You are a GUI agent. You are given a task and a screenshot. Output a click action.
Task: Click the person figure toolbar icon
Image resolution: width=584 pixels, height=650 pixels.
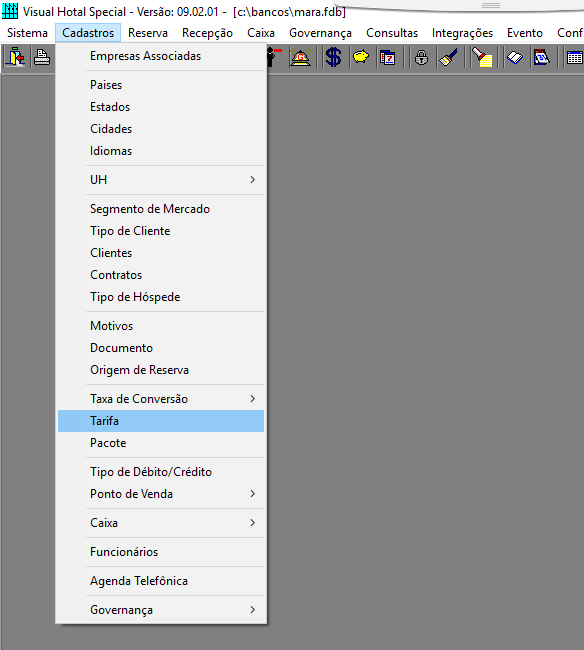click(x=274, y=57)
